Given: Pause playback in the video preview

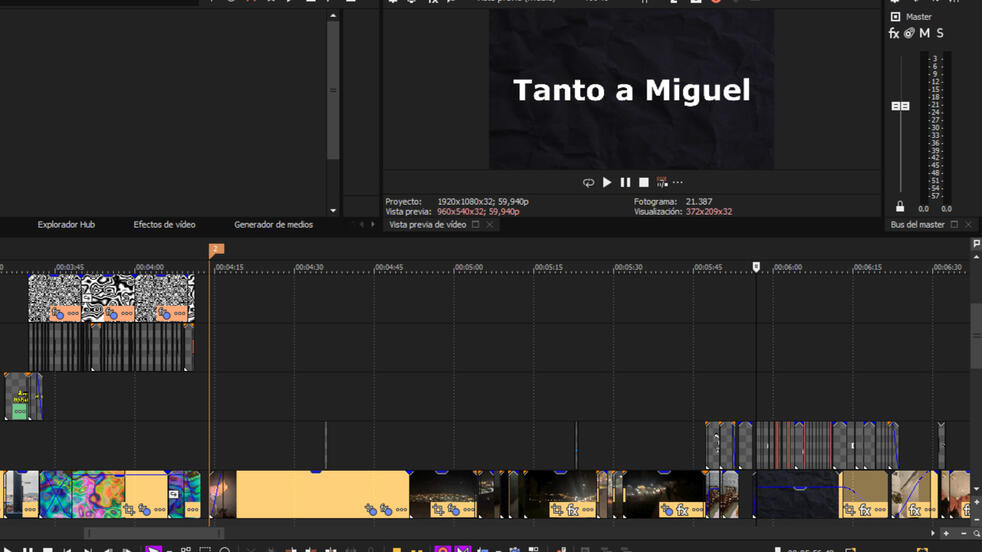Looking at the screenshot, I should click(x=625, y=183).
